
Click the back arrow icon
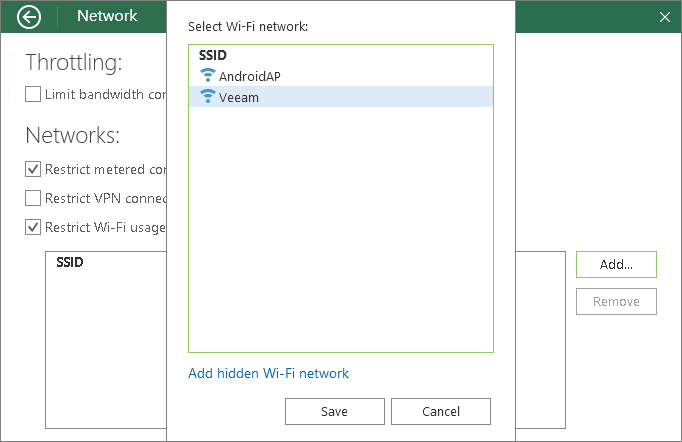31,16
